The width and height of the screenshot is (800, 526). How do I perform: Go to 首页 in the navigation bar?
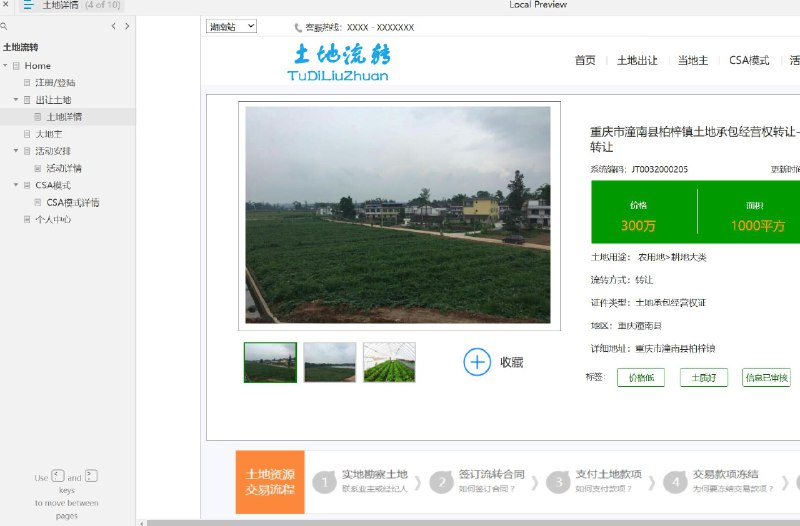click(x=585, y=60)
